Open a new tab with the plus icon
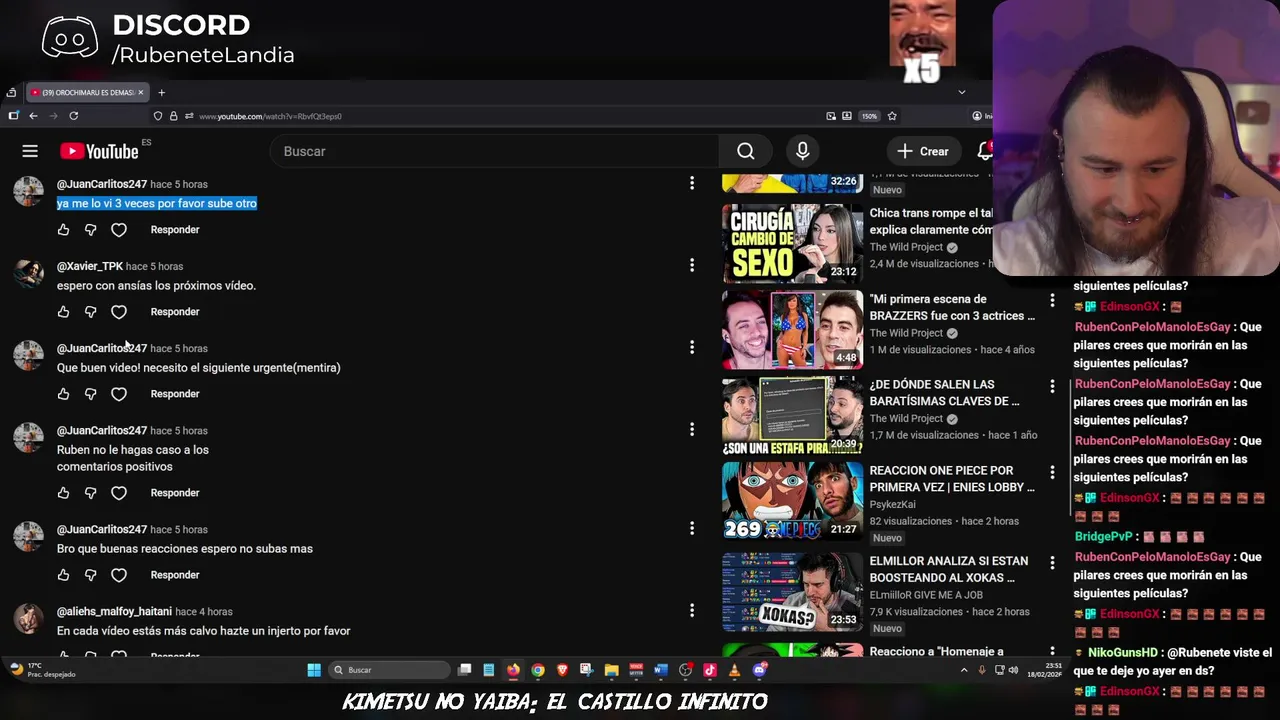Screen dimensions: 1280x720 coord(161,92)
